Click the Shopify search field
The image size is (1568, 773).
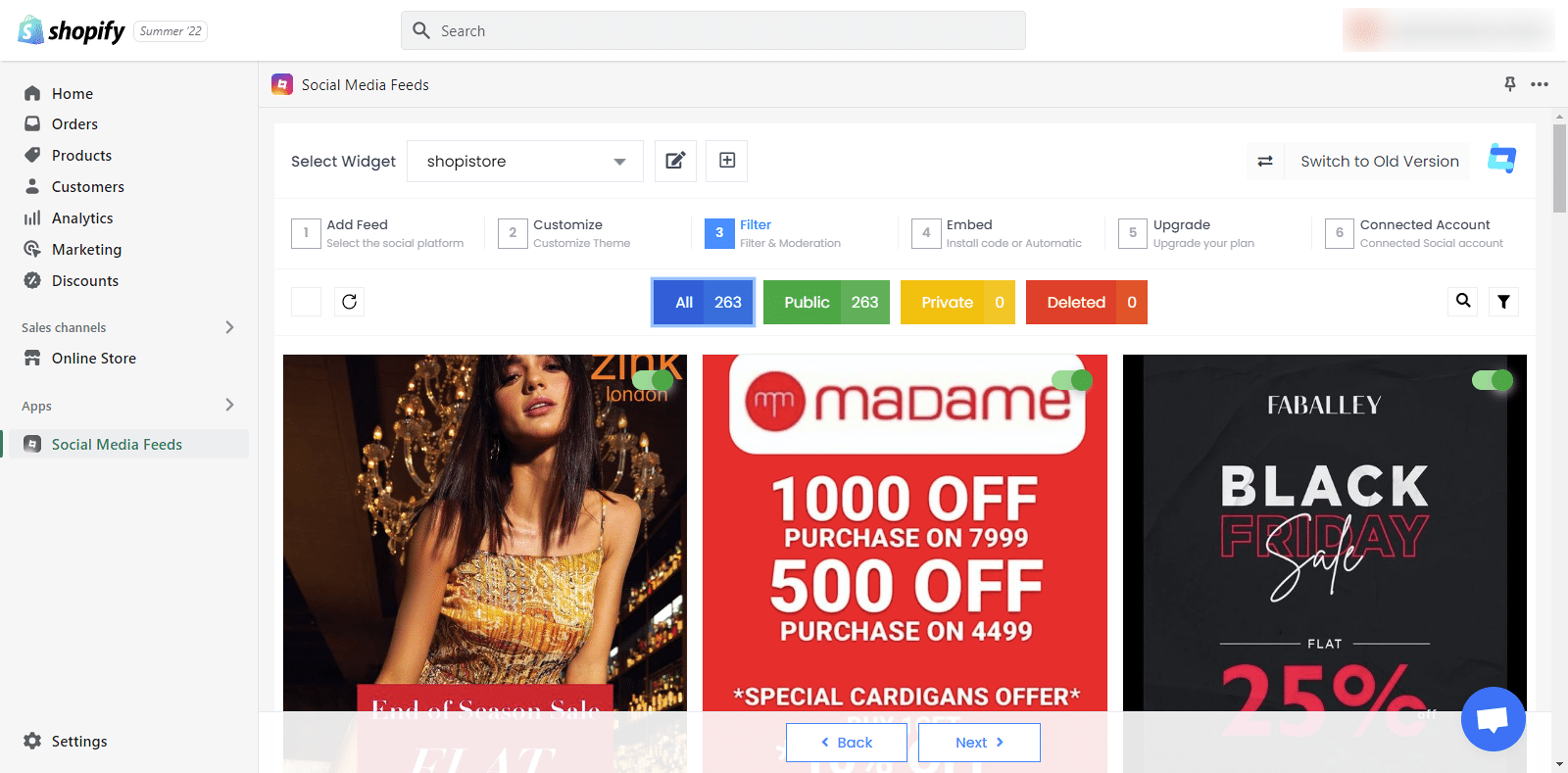point(713,30)
